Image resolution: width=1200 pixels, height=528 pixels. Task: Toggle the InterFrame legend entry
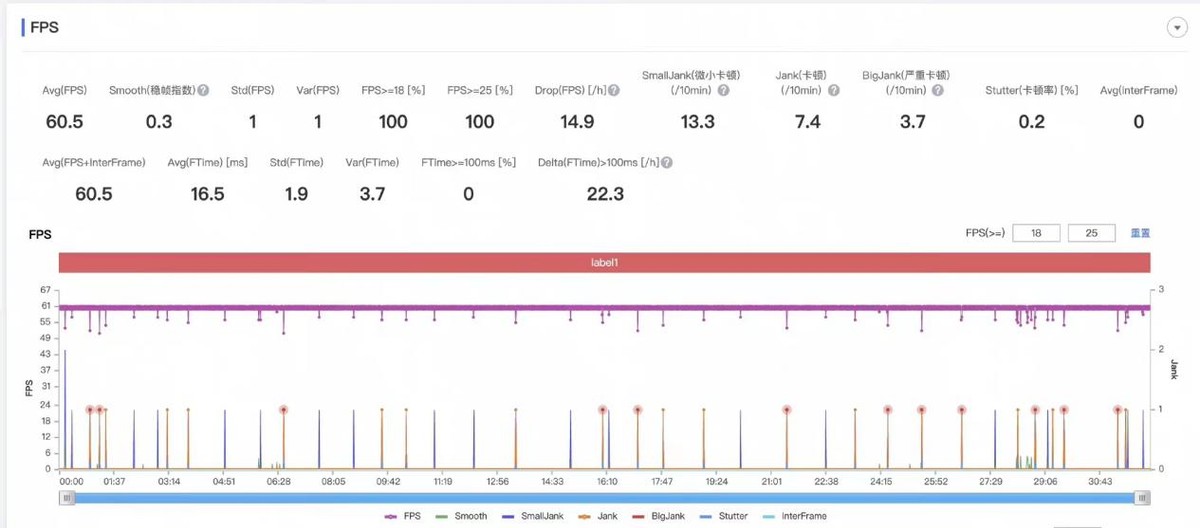(x=795, y=516)
